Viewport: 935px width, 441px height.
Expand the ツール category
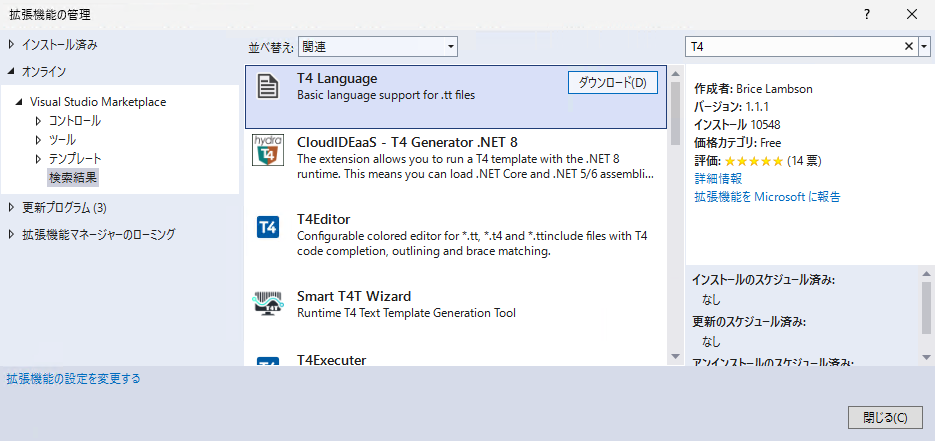39,140
